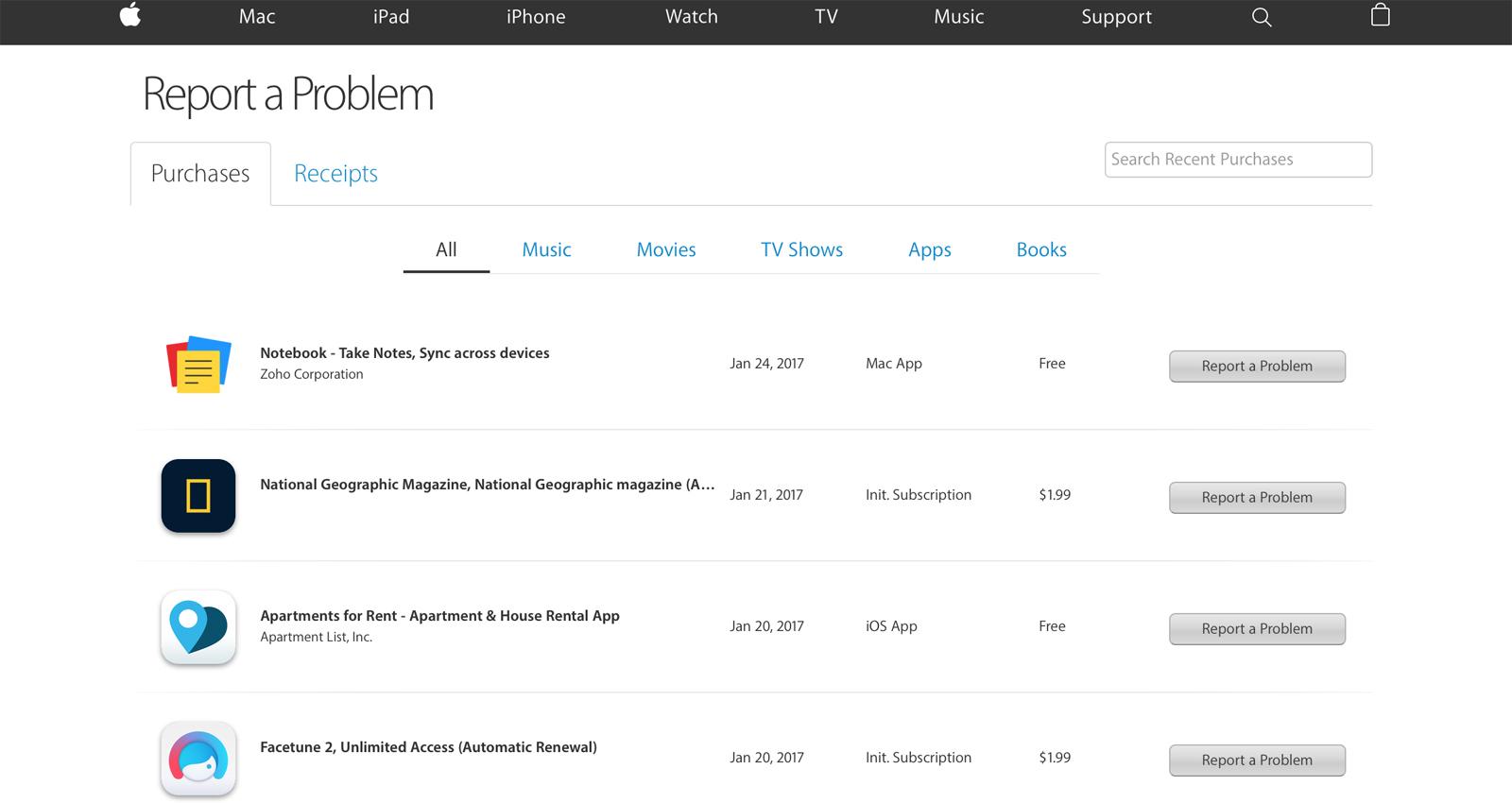Viewport: 1512px width, 803px height.
Task: Filter purchases by Apps
Action: pos(929,250)
